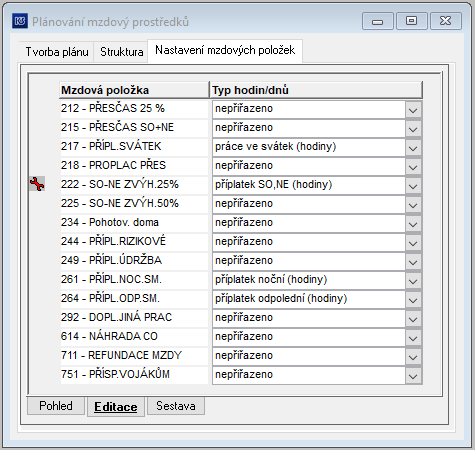This screenshot has height=450, width=475.
Task: Select the cell 217 - PŘÍPL.SVÁTEK
Action: click(x=134, y=147)
